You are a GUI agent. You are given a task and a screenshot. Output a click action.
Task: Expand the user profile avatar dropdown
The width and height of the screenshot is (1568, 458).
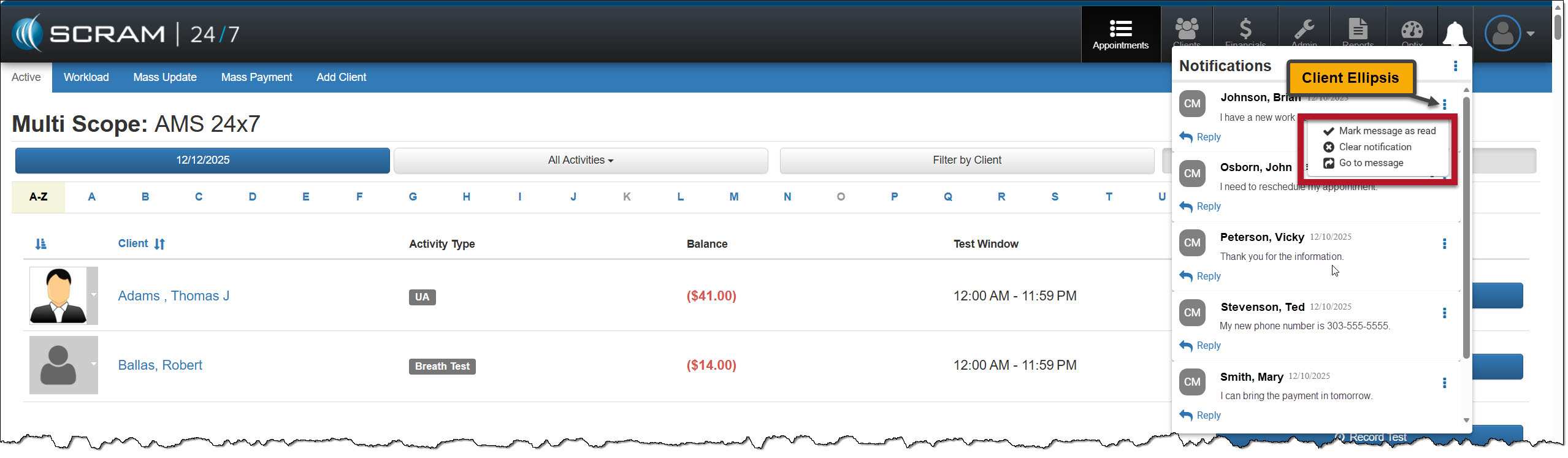(1509, 34)
